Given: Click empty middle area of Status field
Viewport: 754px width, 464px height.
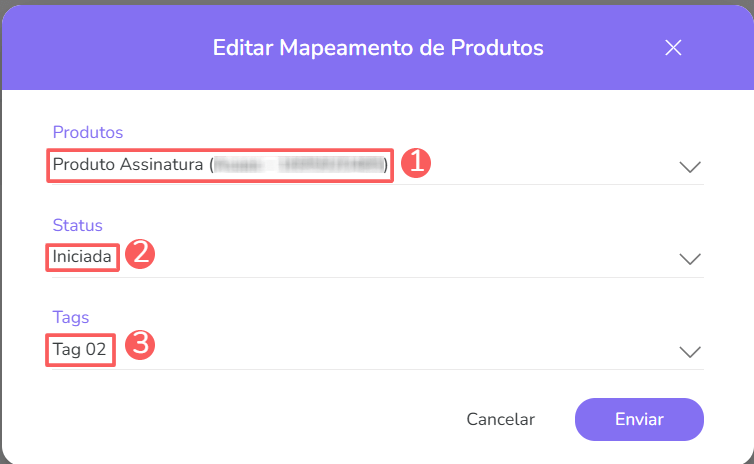Looking at the screenshot, I should coord(400,257).
